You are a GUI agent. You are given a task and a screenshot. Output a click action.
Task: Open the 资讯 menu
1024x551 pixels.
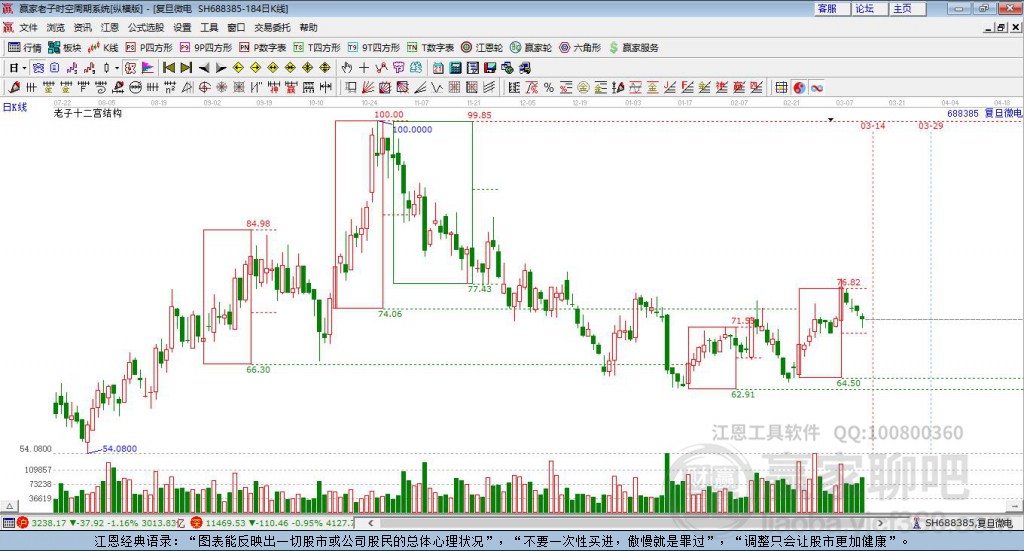click(x=83, y=27)
